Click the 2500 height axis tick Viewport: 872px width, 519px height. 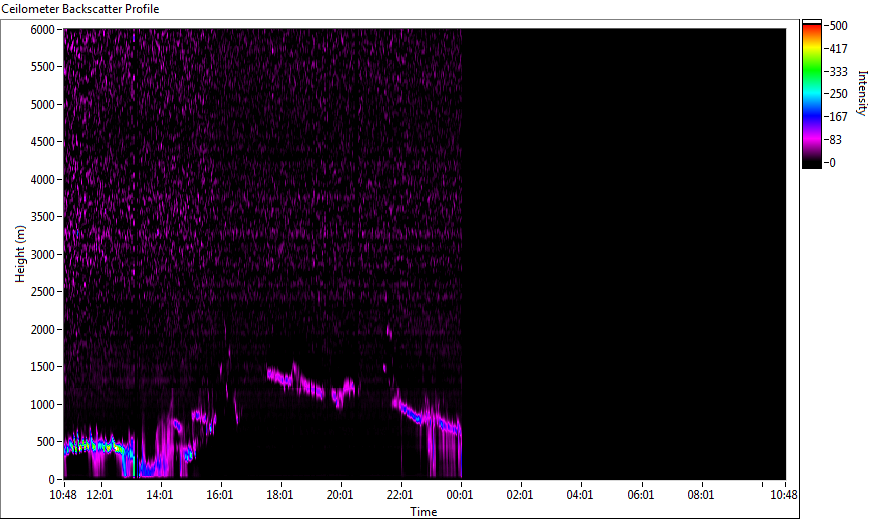click(42, 292)
